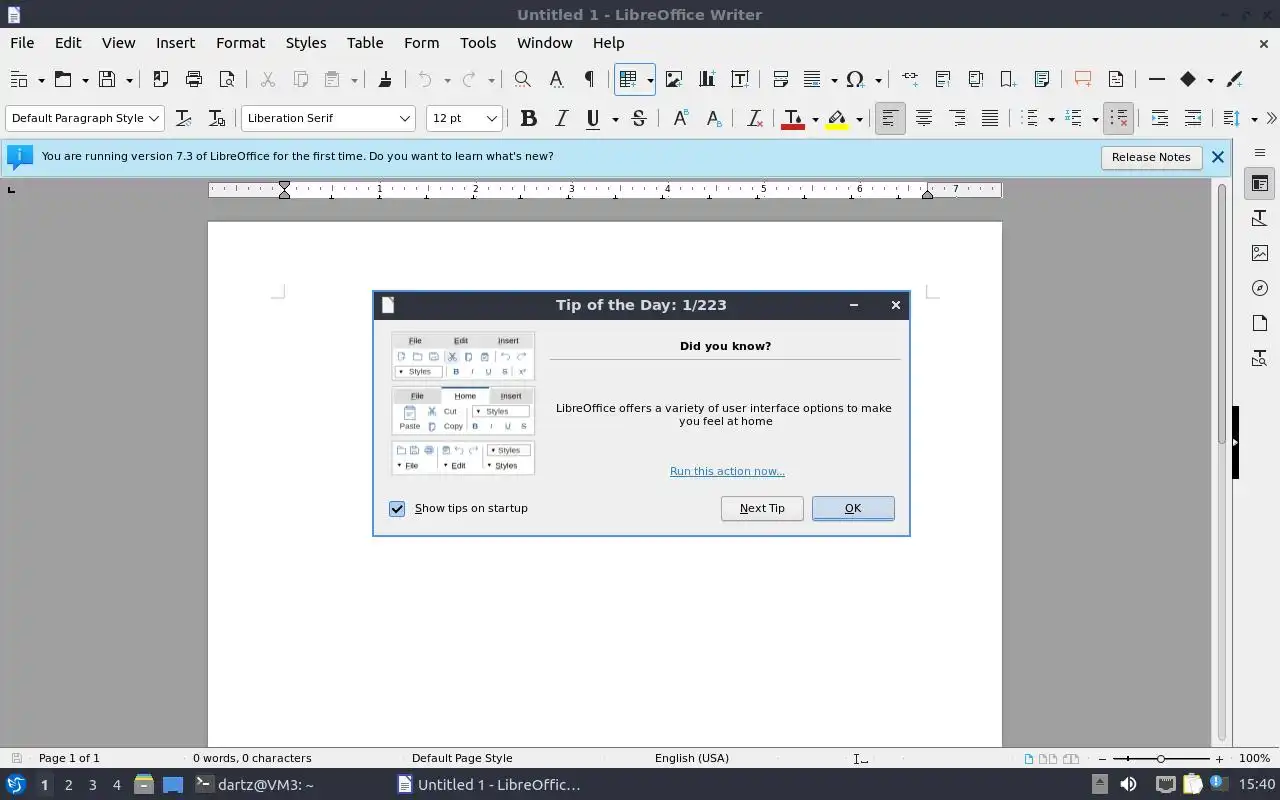The height and width of the screenshot is (800, 1280).
Task: Click the Insert Line icon
Action: click(x=1157, y=80)
